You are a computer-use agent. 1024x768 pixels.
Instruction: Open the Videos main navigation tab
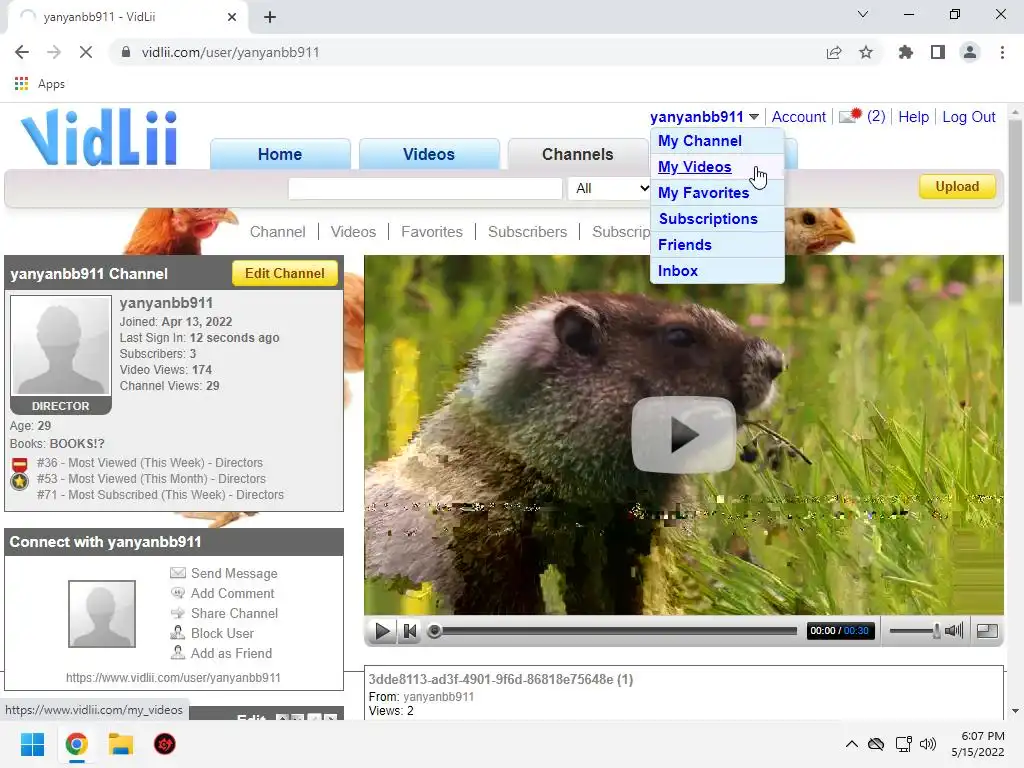point(428,154)
